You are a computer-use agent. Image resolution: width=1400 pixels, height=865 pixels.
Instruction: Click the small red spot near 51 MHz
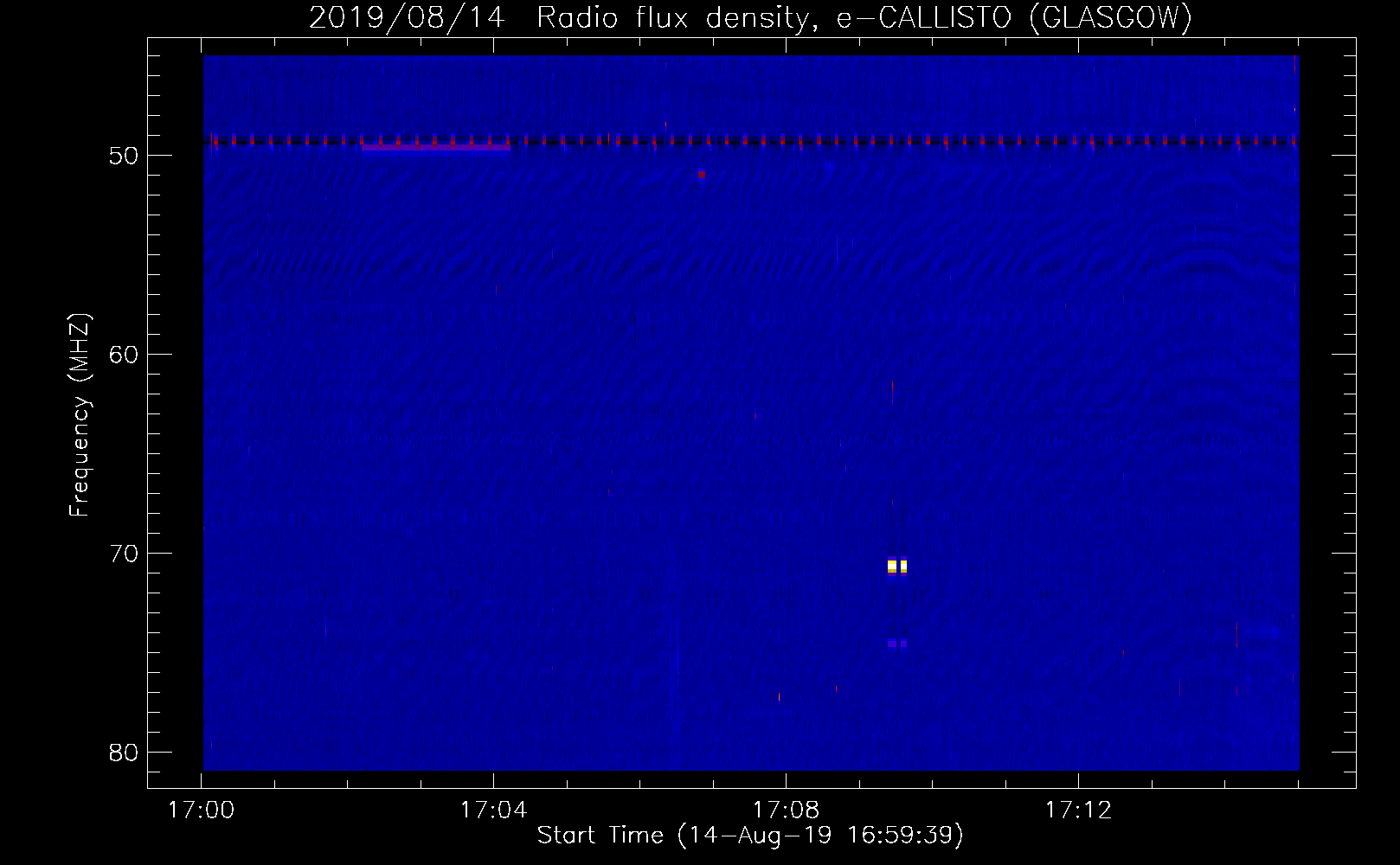point(702,174)
